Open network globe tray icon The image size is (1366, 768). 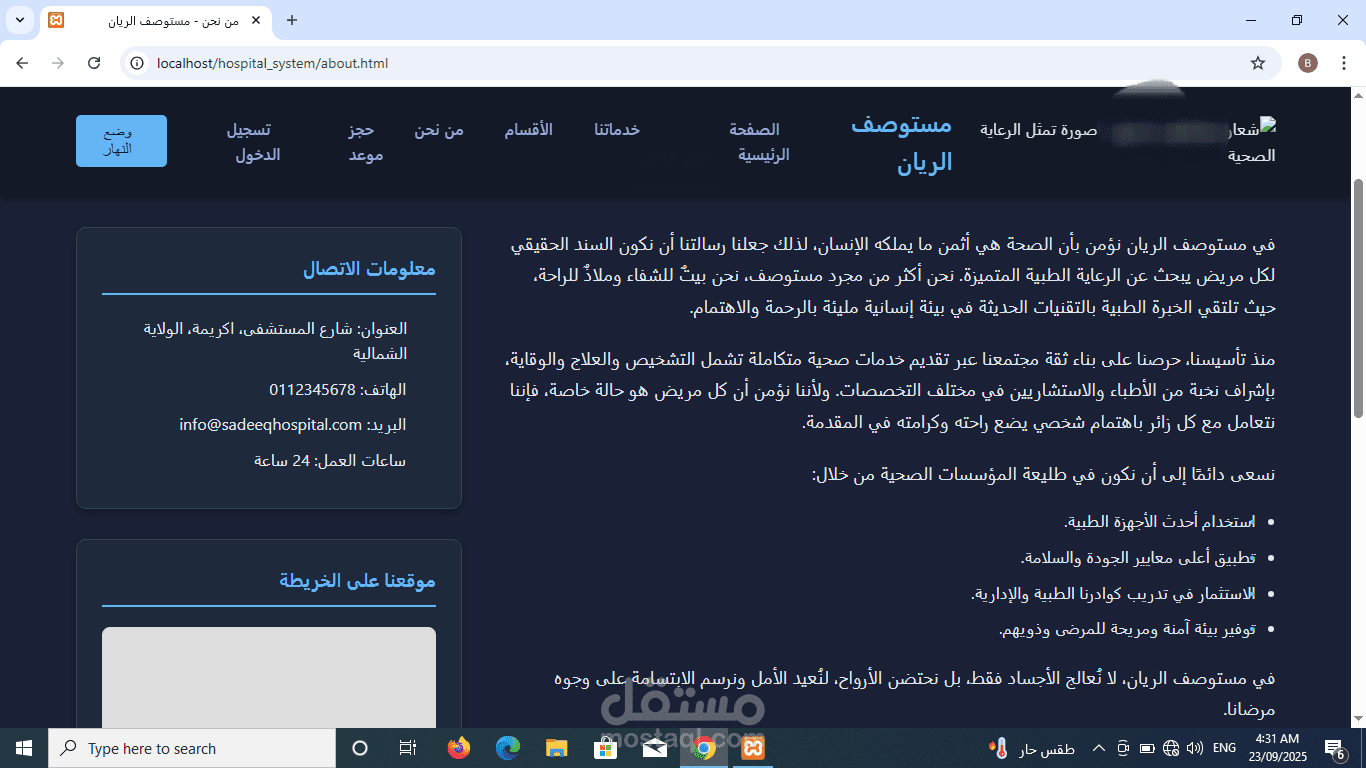pos(1170,748)
